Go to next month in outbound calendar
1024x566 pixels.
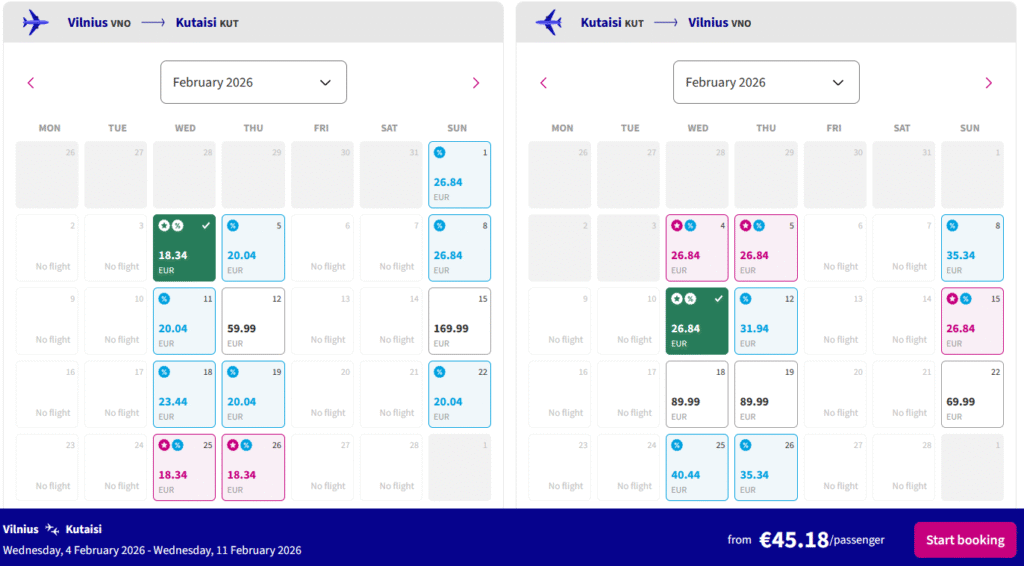click(475, 83)
